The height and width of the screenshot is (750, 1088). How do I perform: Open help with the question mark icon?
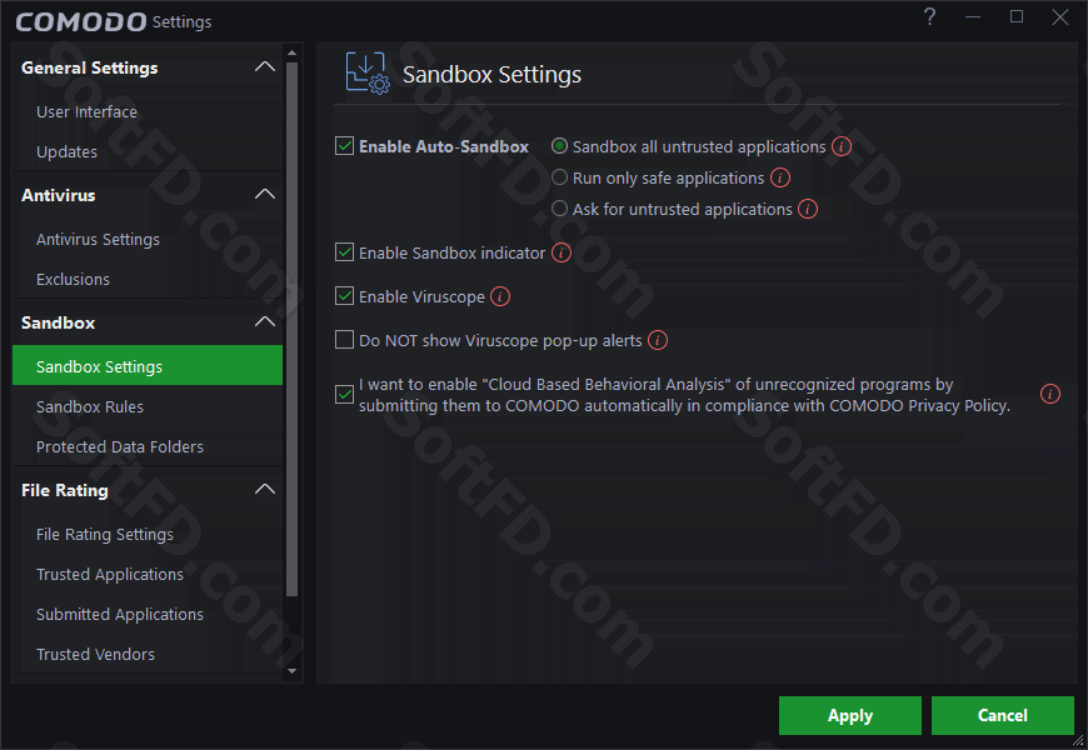(930, 17)
